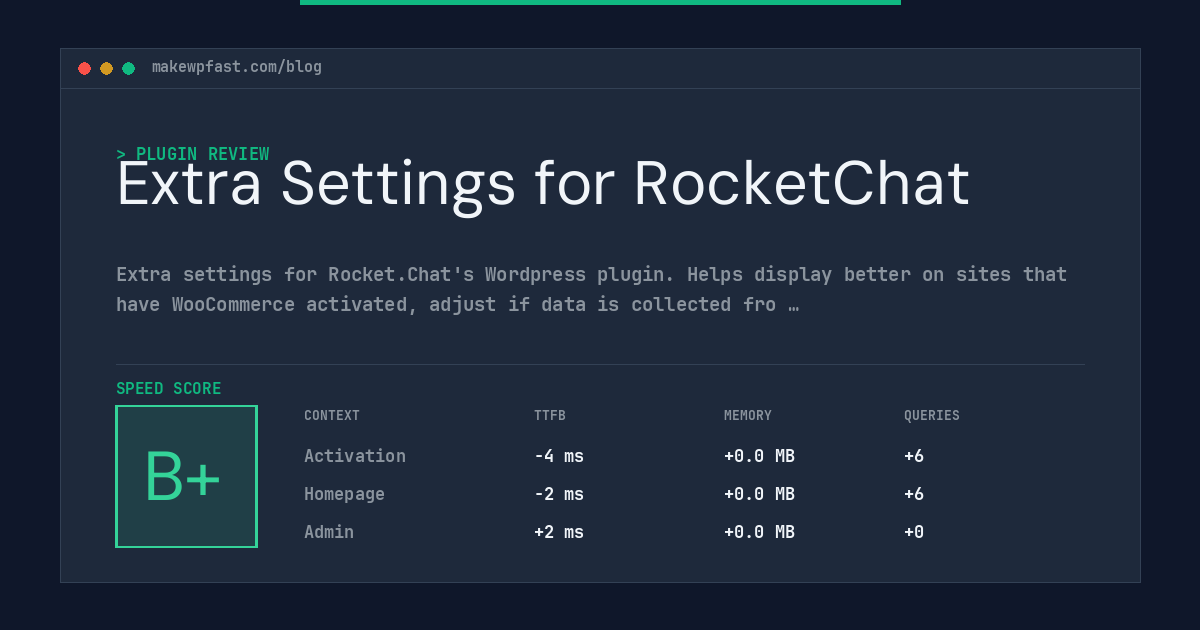1200x630 pixels.
Task: Click the yellow window dot
Action: click(x=106, y=68)
